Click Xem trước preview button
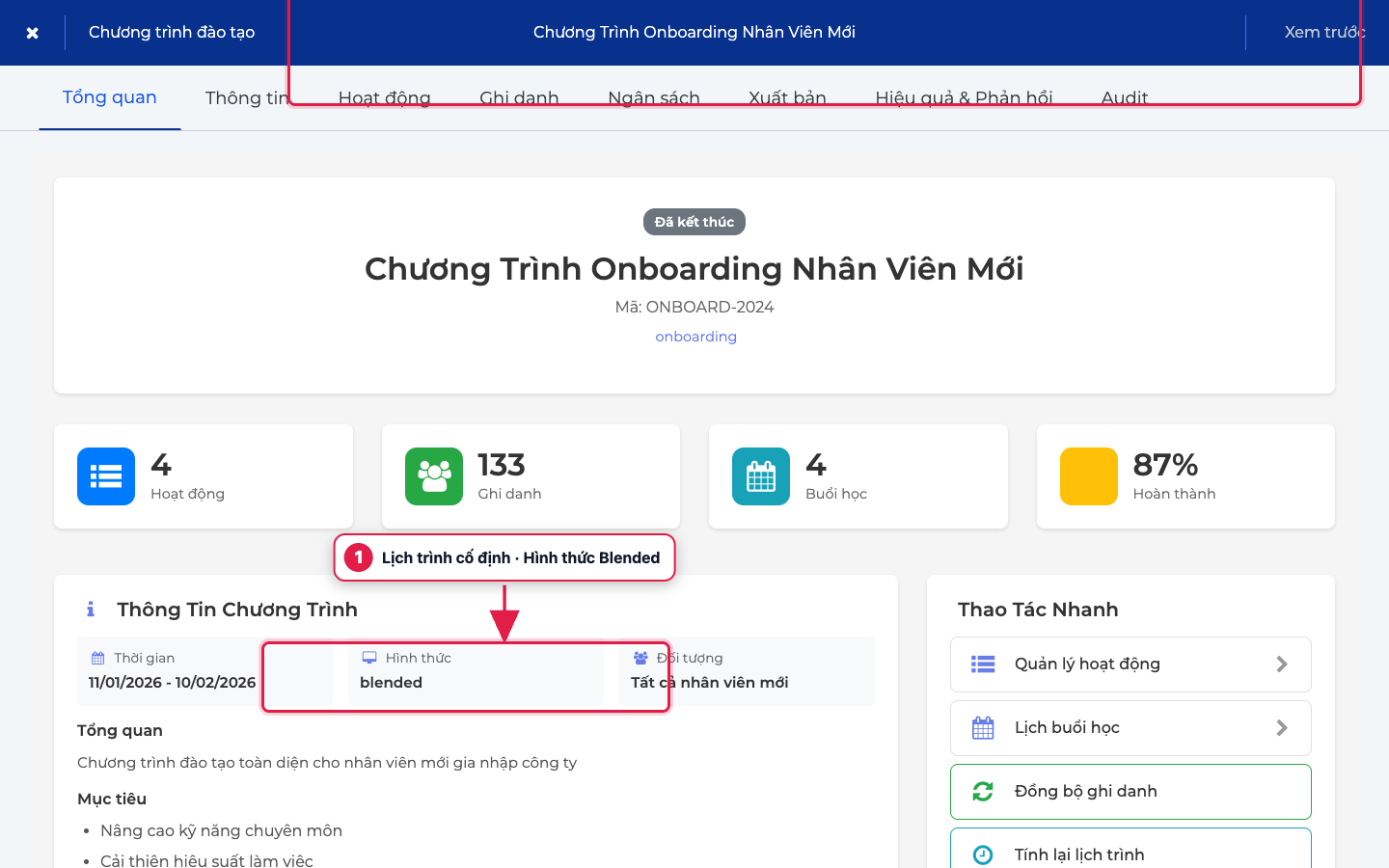The height and width of the screenshot is (868, 1389). (x=1325, y=32)
